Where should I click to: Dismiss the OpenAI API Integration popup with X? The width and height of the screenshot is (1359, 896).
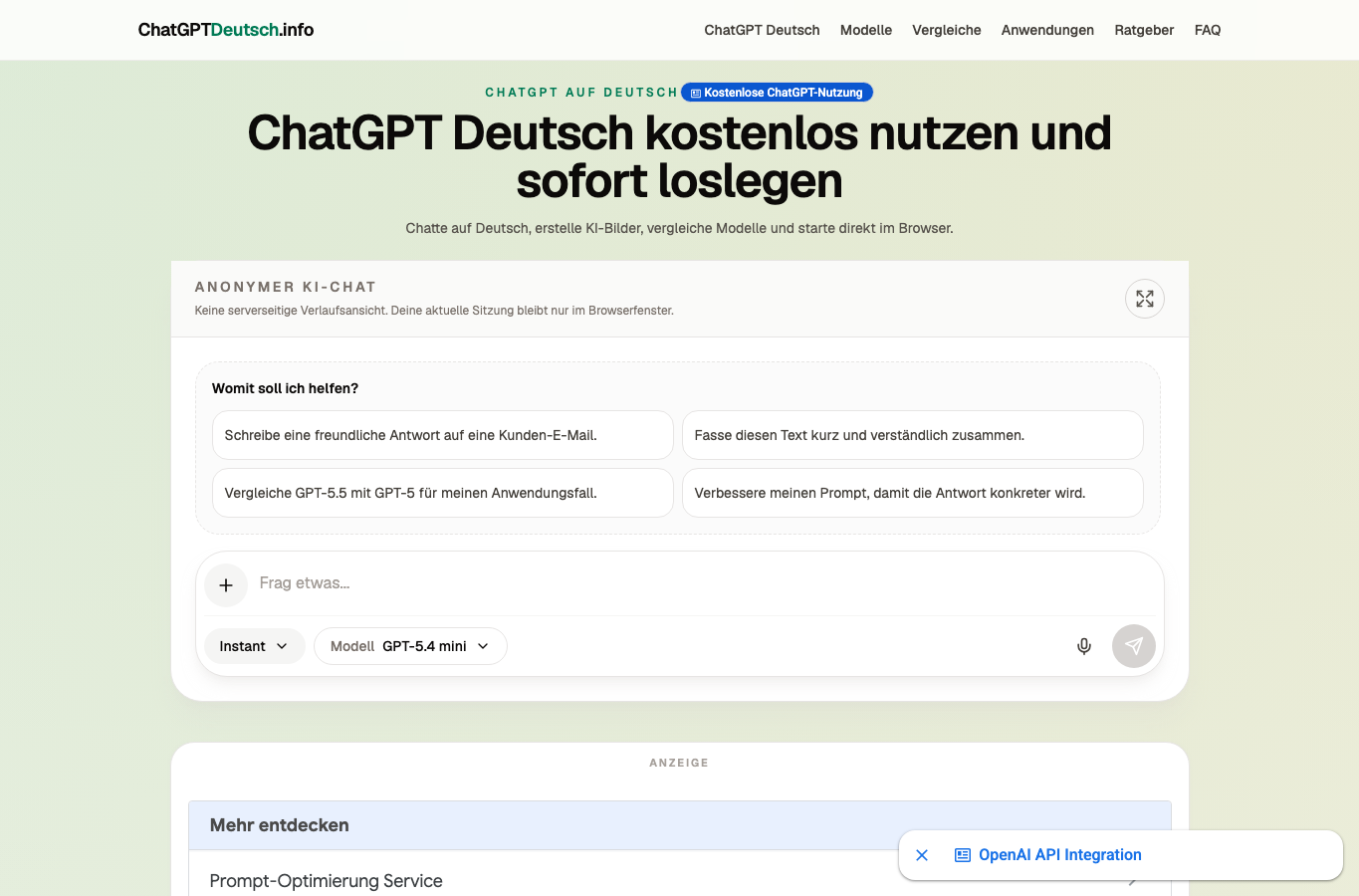[x=922, y=855]
